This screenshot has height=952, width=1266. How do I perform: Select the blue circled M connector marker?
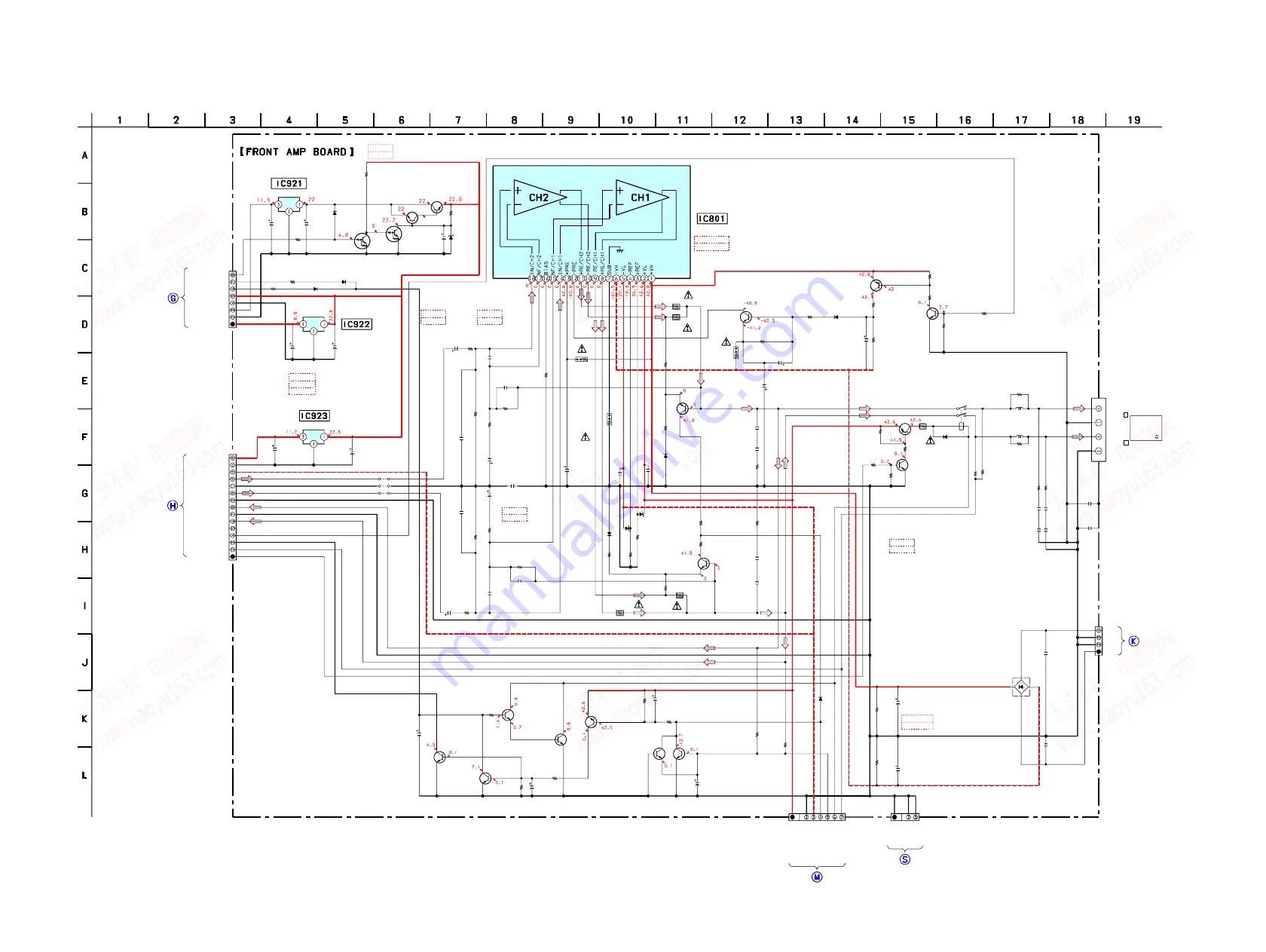click(817, 877)
